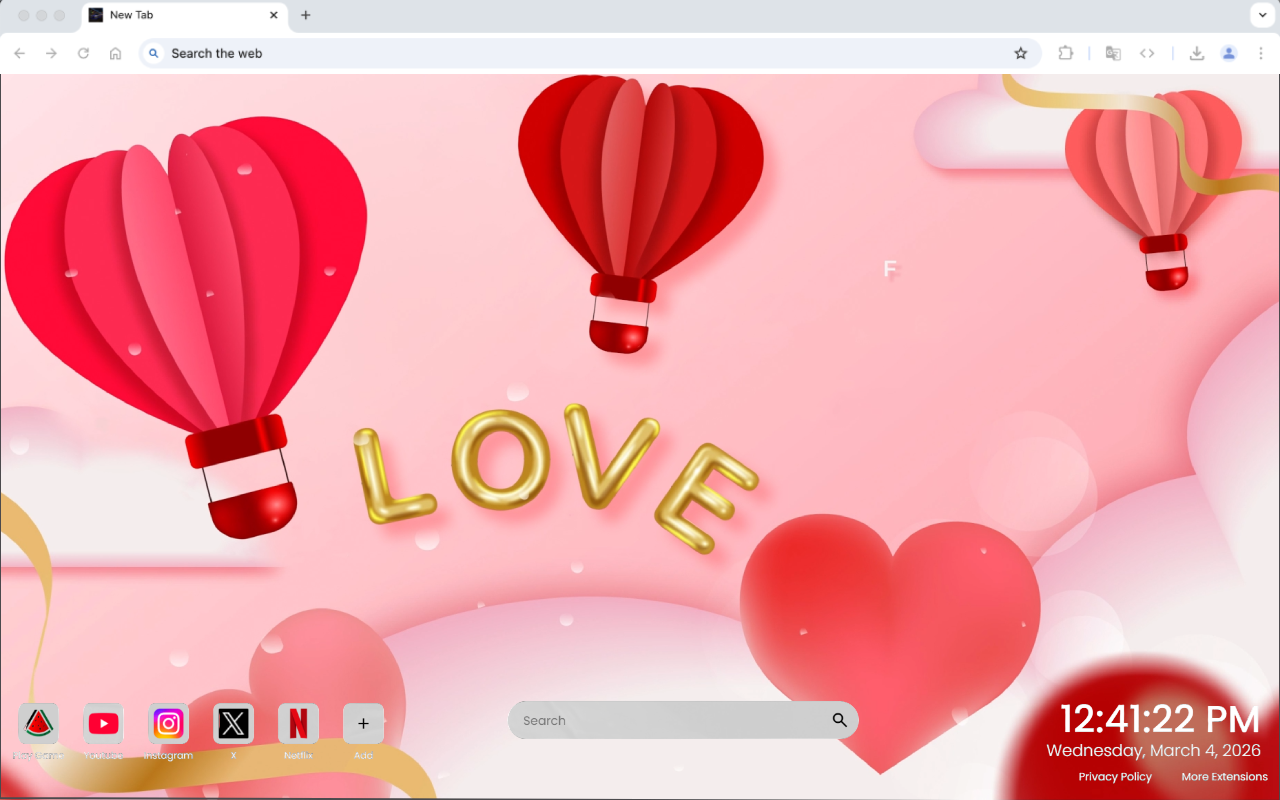Click the Google Translate extension icon
This screenshot has width=1280, height=800.
(x=1113, y=53)
